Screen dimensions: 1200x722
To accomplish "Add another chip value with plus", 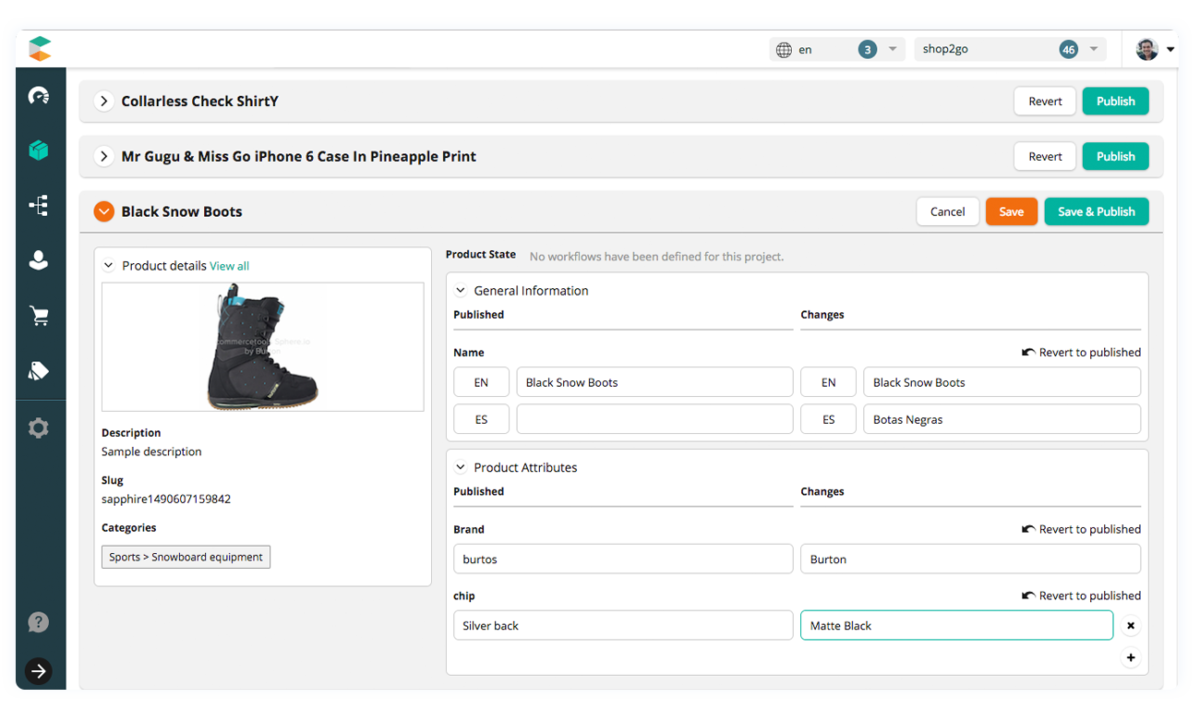I will click(1131, 658).
